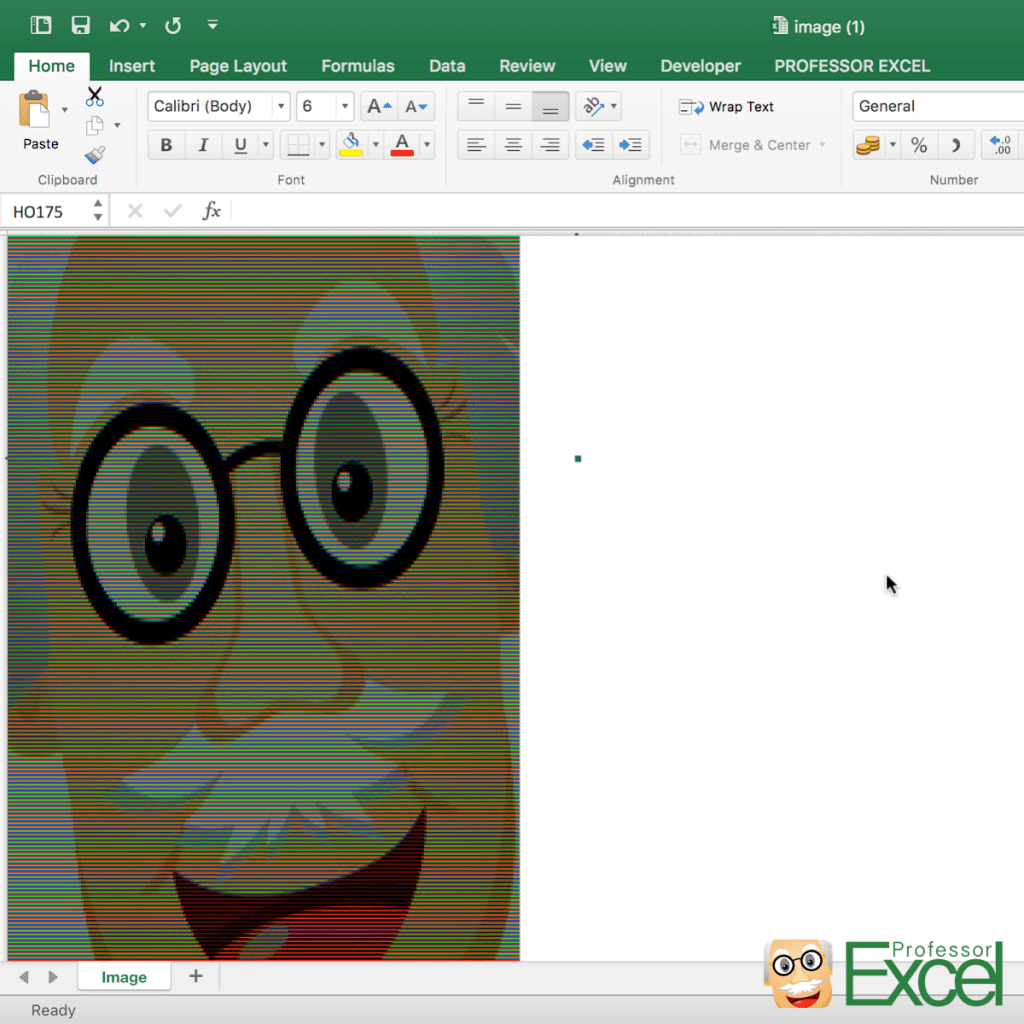
Task: Toggle italic formatting
Action: [201, 144]
